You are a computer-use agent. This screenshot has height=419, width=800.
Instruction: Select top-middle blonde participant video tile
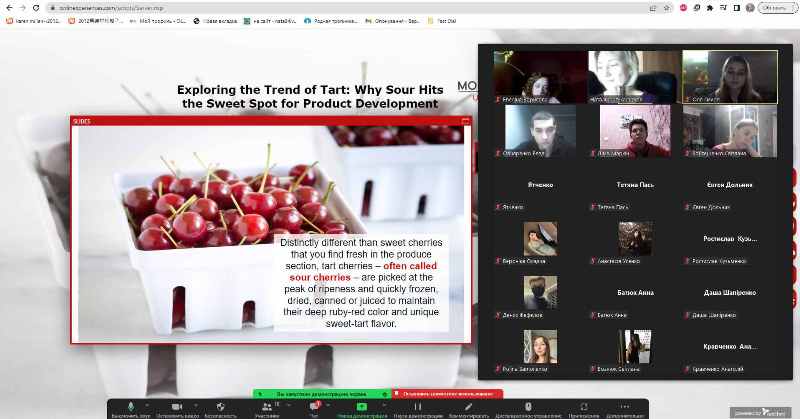[635, 77]
